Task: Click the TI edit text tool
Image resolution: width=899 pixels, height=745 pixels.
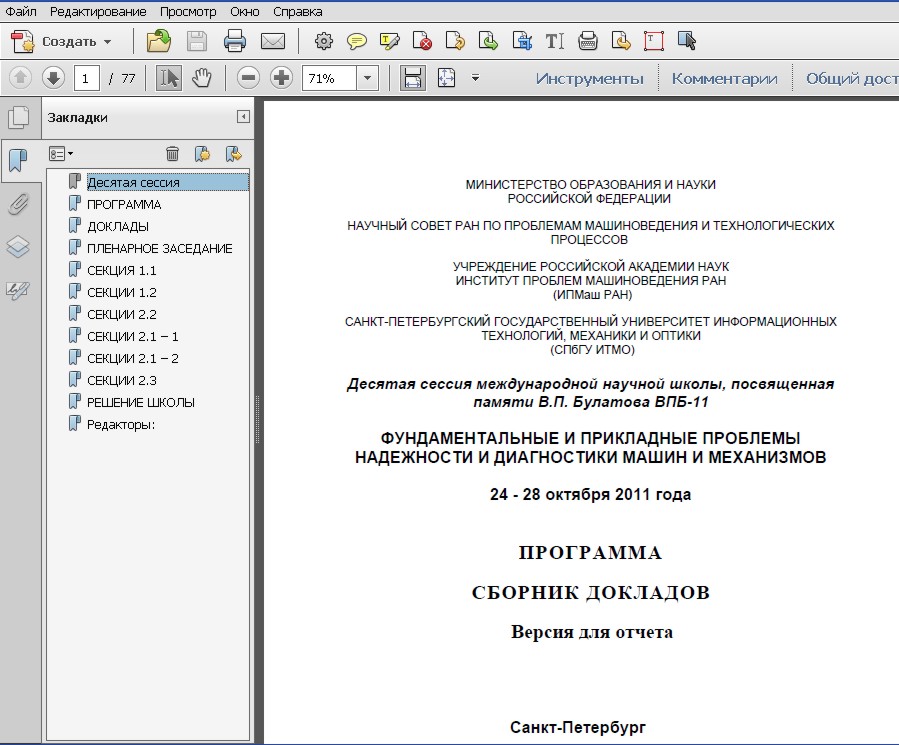Action: point(554,41)
